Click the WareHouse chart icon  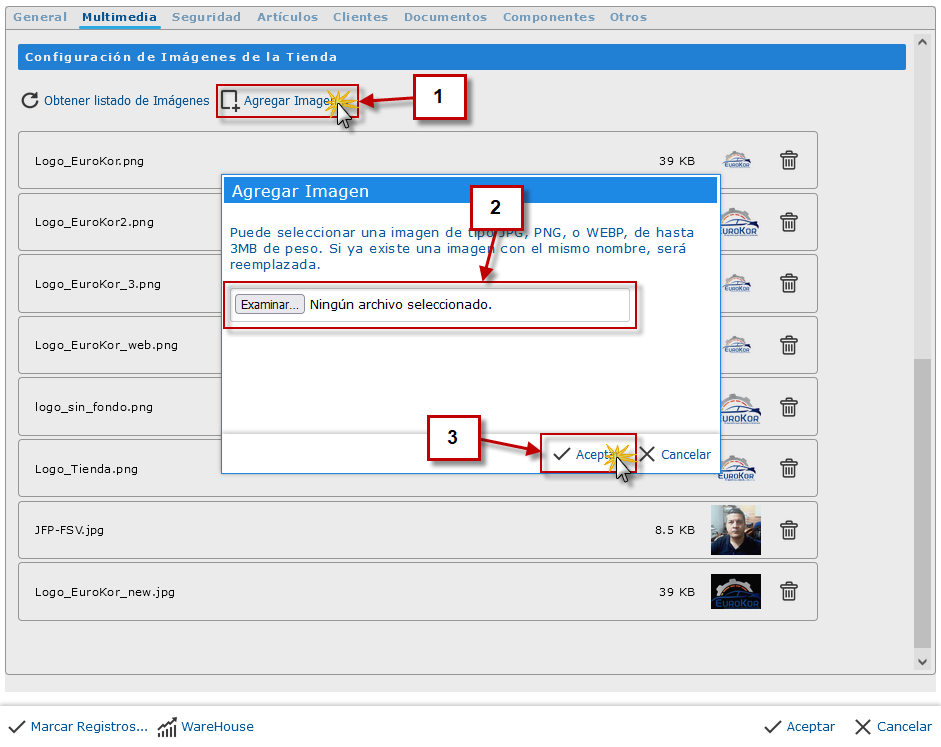[x=167, y=727]
